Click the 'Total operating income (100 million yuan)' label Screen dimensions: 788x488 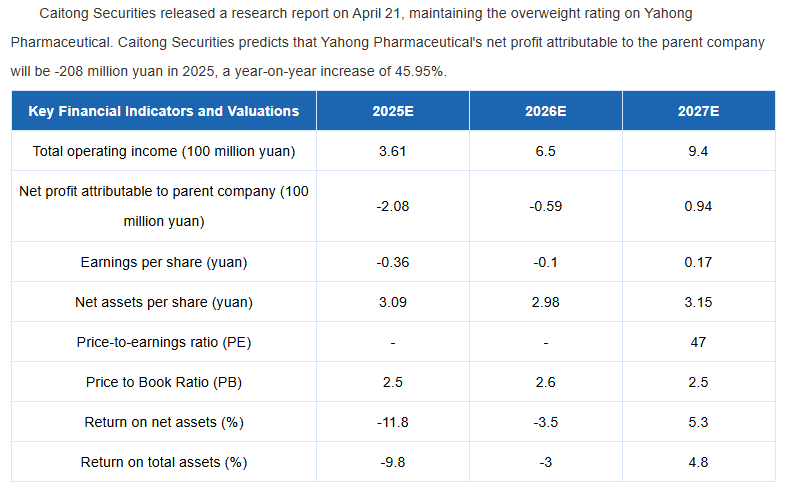164,151
